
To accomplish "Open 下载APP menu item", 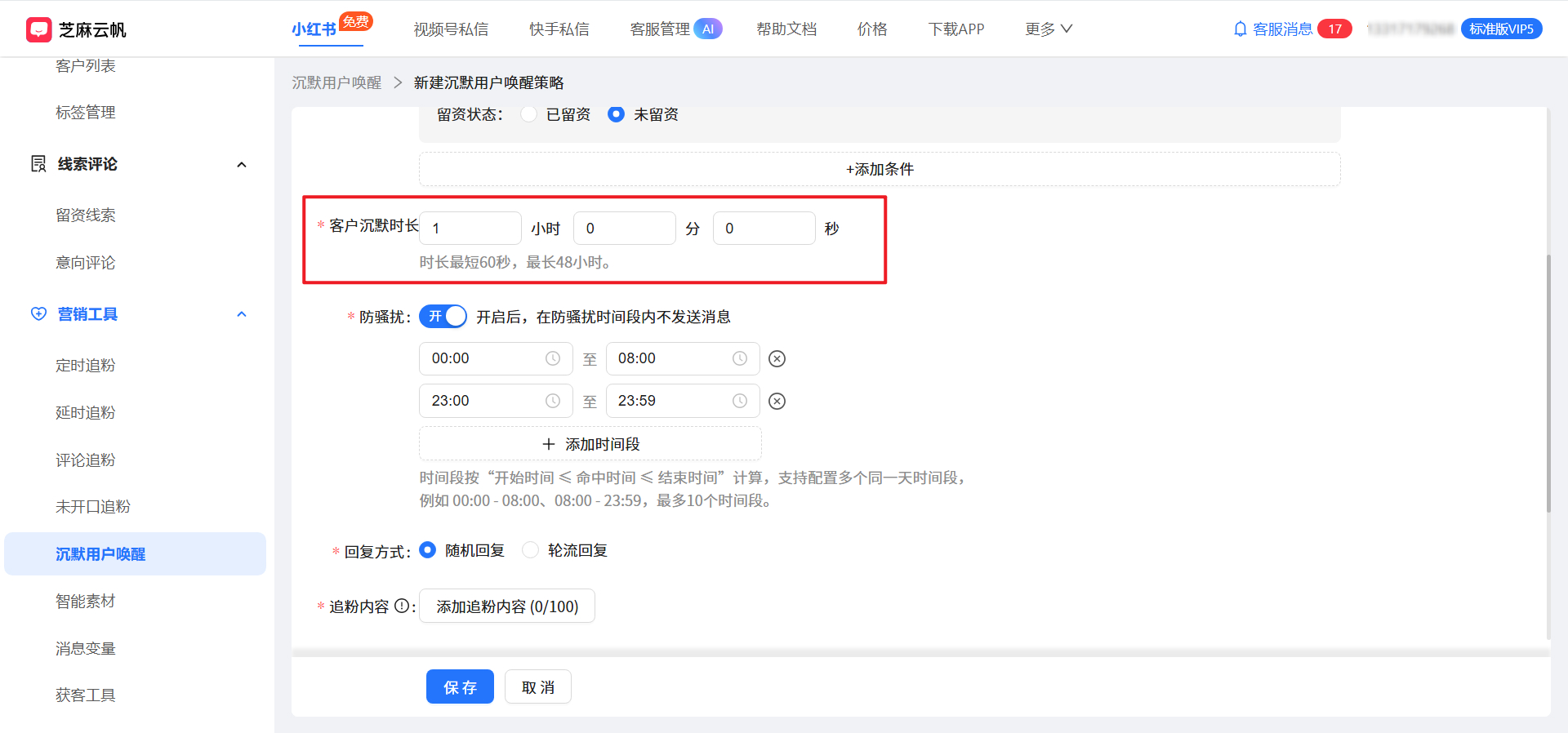I will pos(956,29).
